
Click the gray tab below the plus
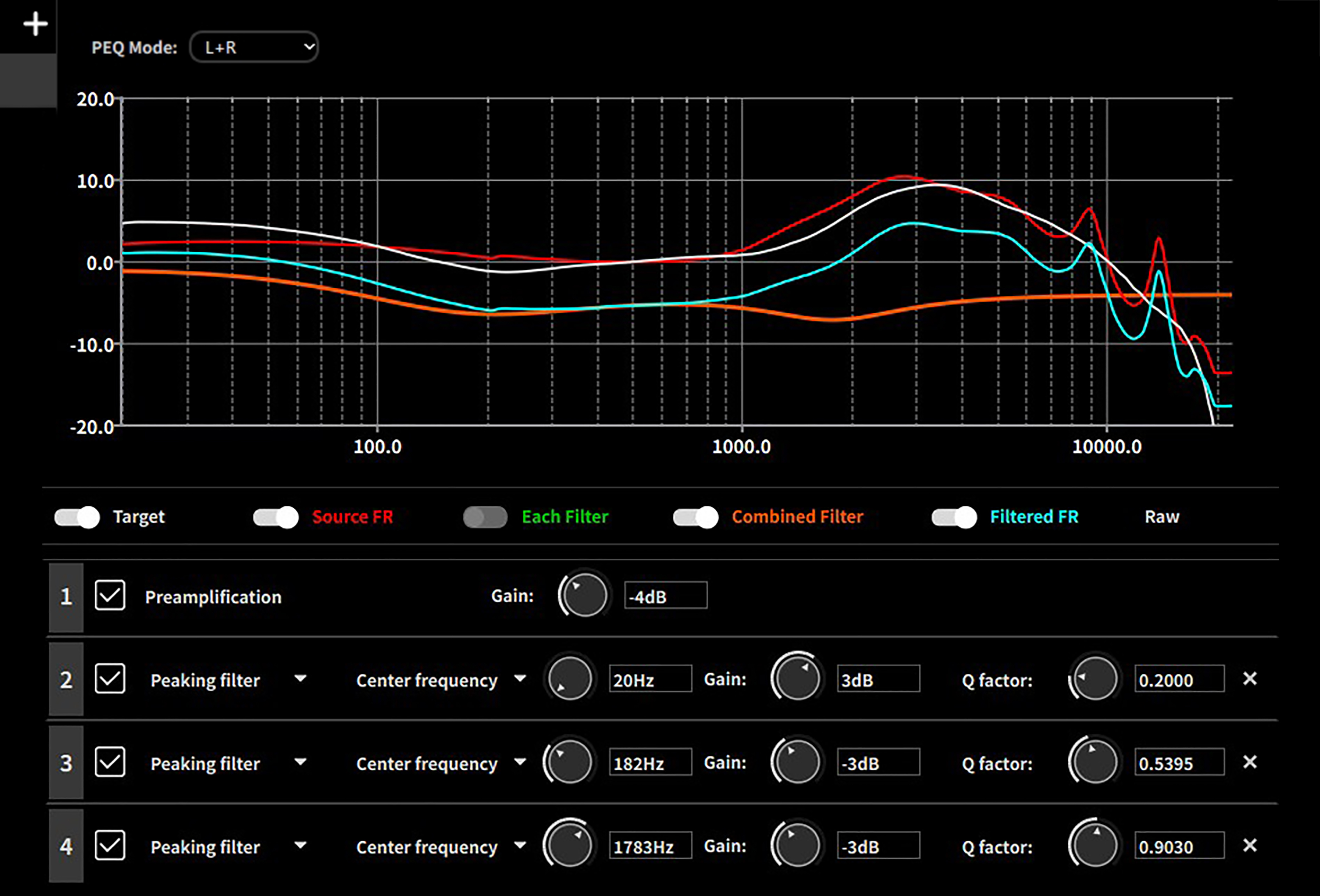pyautogui.click(x=28, y=81)
